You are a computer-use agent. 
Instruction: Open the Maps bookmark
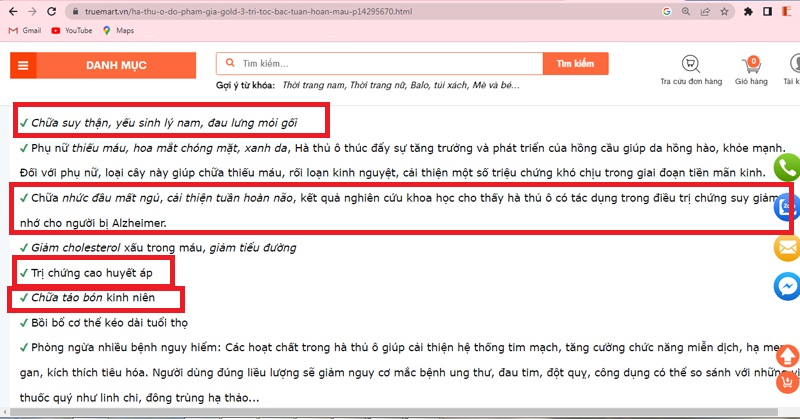(118, 31)
